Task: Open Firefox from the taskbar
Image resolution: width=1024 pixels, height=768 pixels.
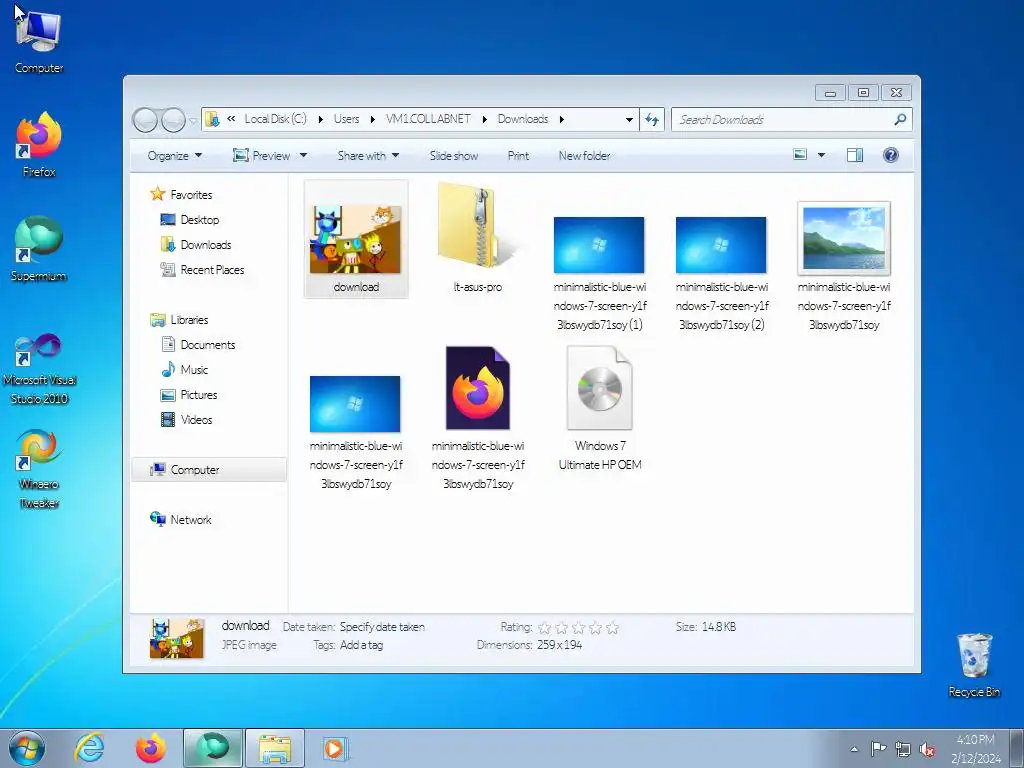Action: [151, 748]
